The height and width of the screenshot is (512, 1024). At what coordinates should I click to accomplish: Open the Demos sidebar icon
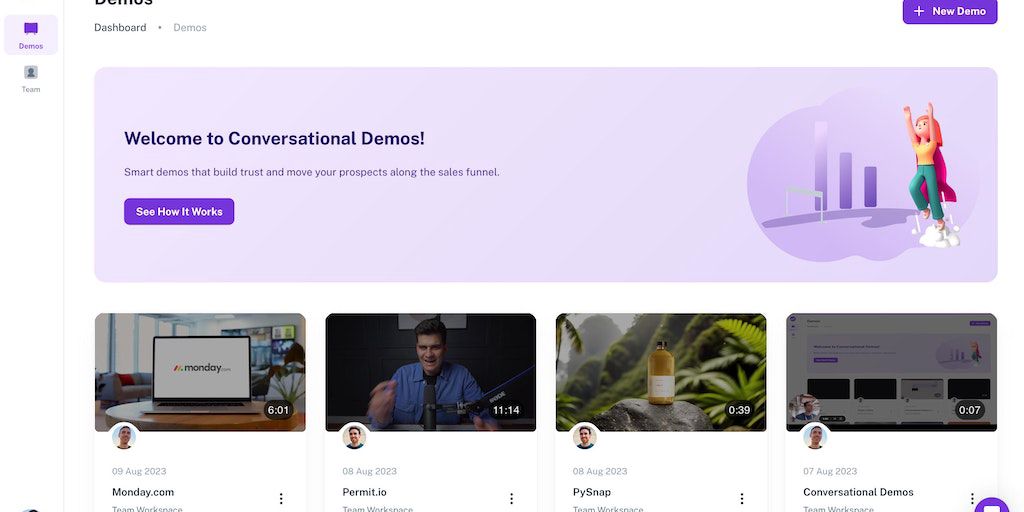tap(31, 35)
